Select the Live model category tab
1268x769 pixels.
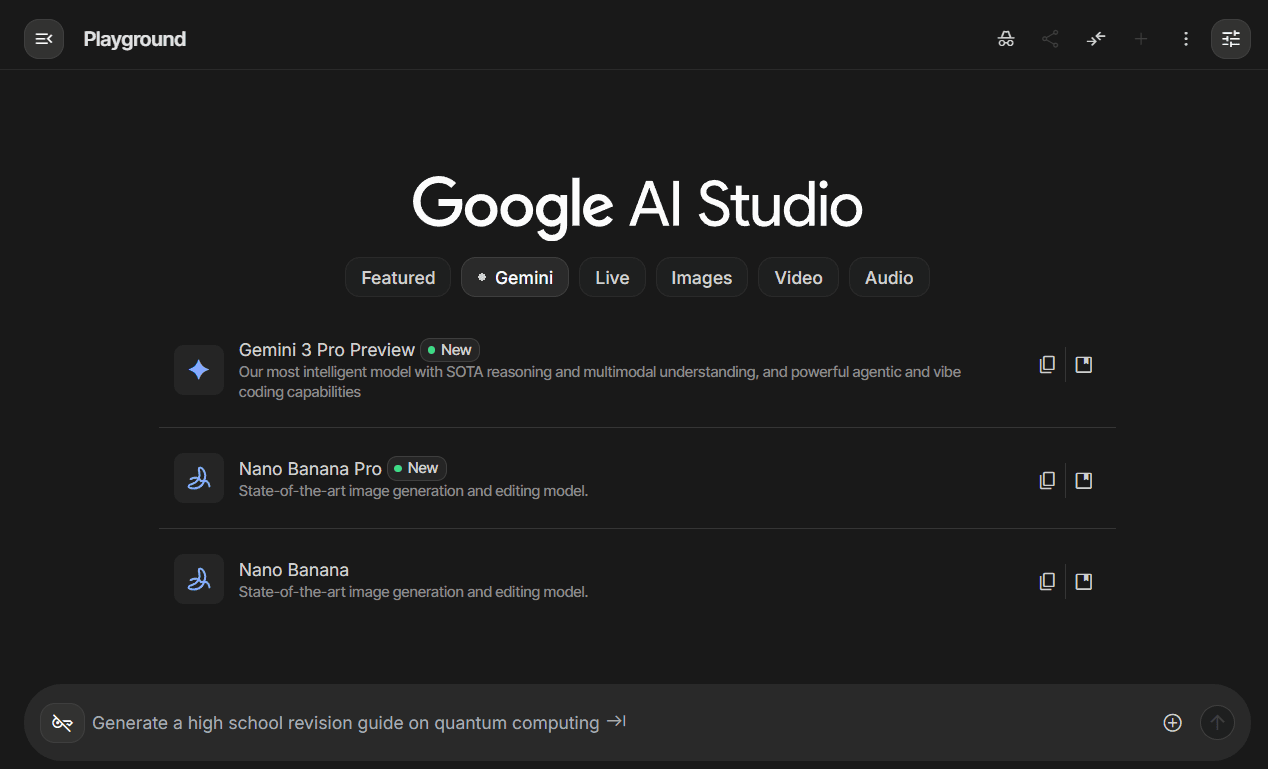[612, 277]
